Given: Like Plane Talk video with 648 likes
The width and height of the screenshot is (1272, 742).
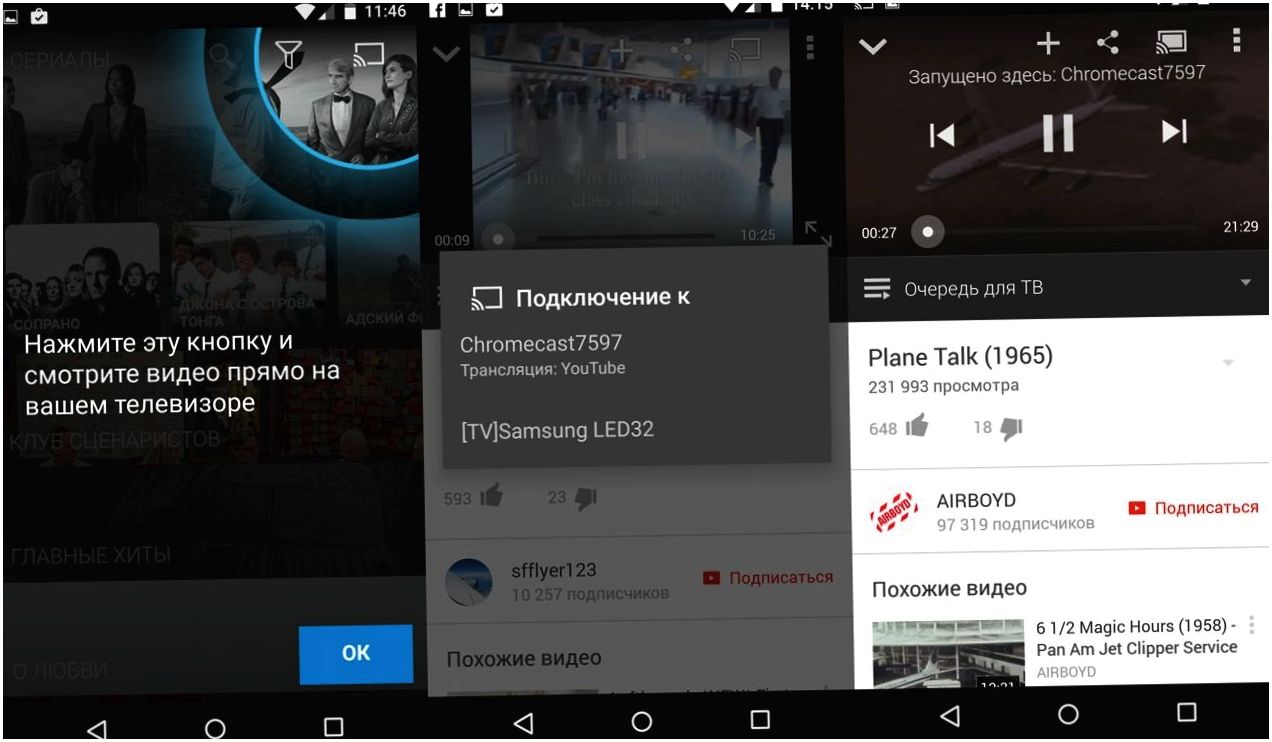Looking at the screenshot, I should tap(916, 427).
